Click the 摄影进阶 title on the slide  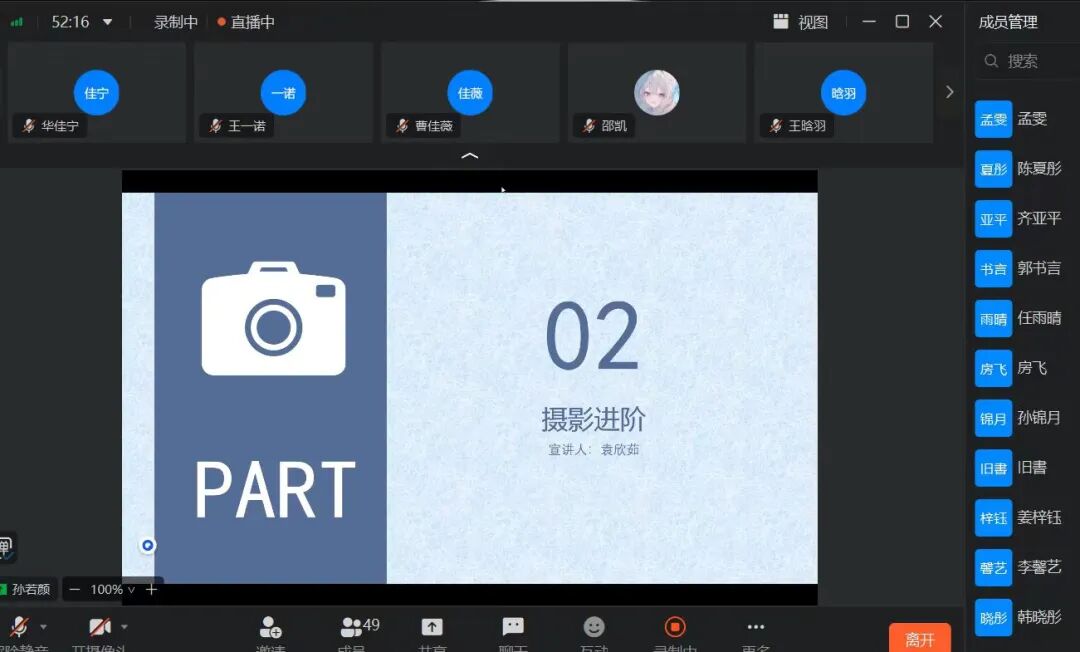(593, 419)
